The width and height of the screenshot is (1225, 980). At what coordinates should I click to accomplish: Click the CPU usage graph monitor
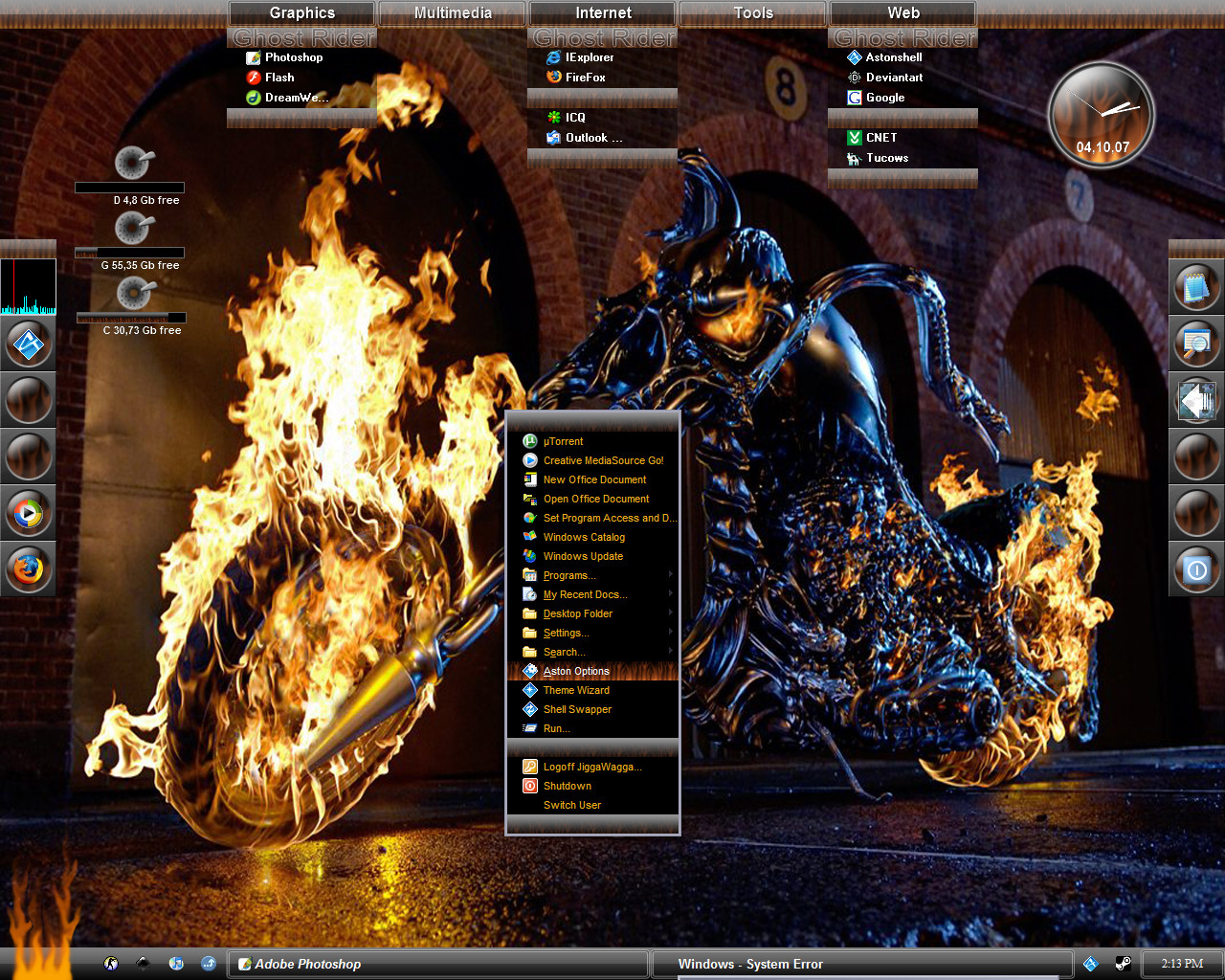[x=28, y=287]
